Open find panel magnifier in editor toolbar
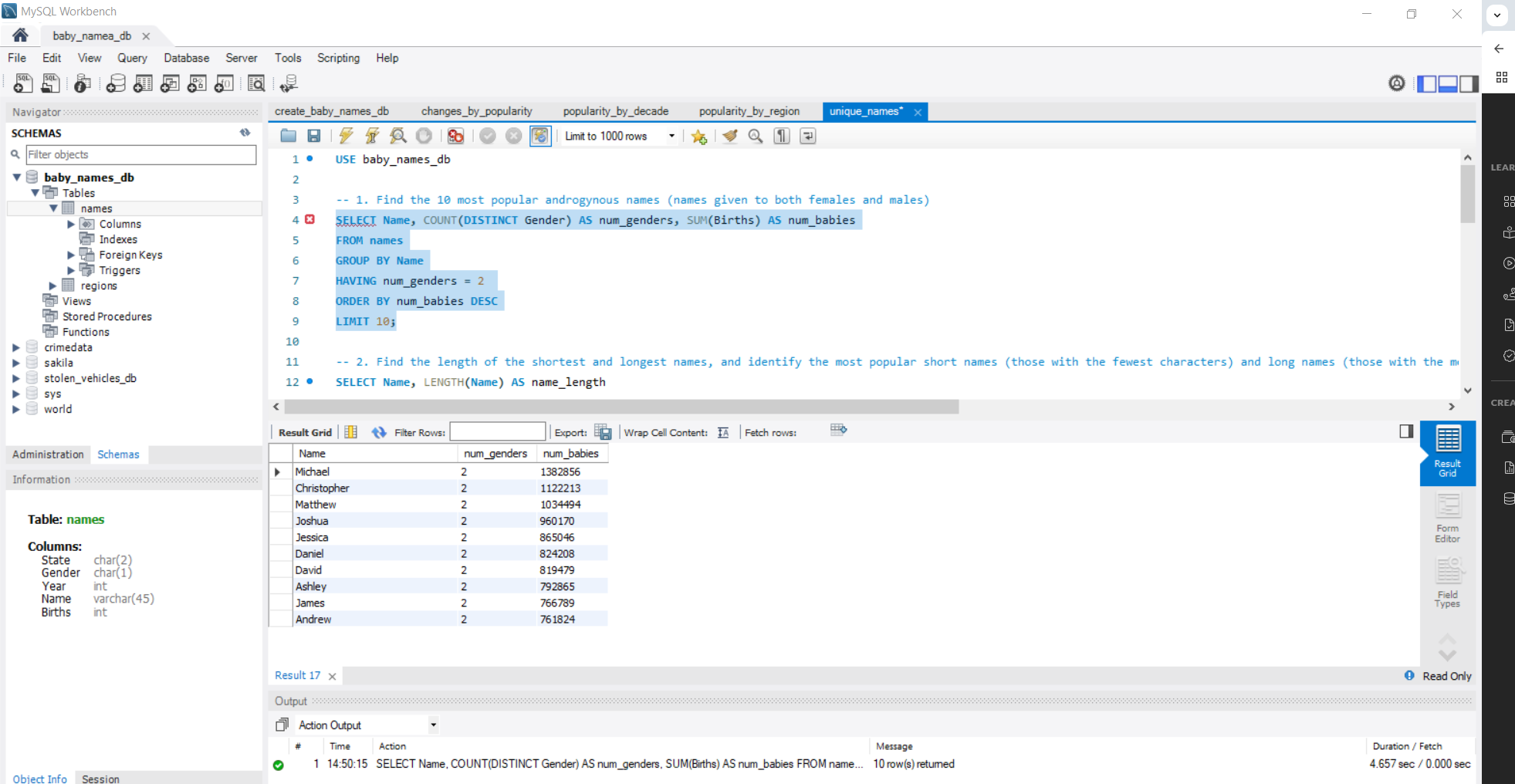 [x=756, y=136]
